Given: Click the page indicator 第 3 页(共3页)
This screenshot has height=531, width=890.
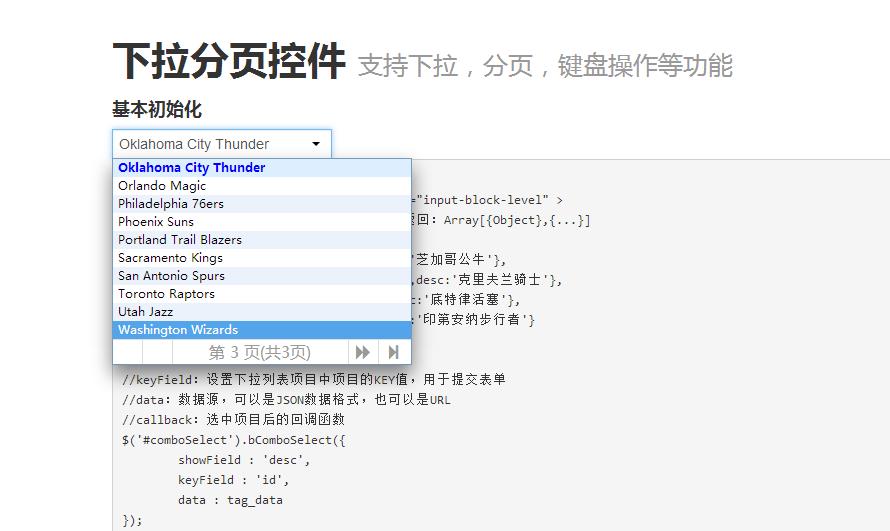Looking at the screenshot, I should 260,352.
